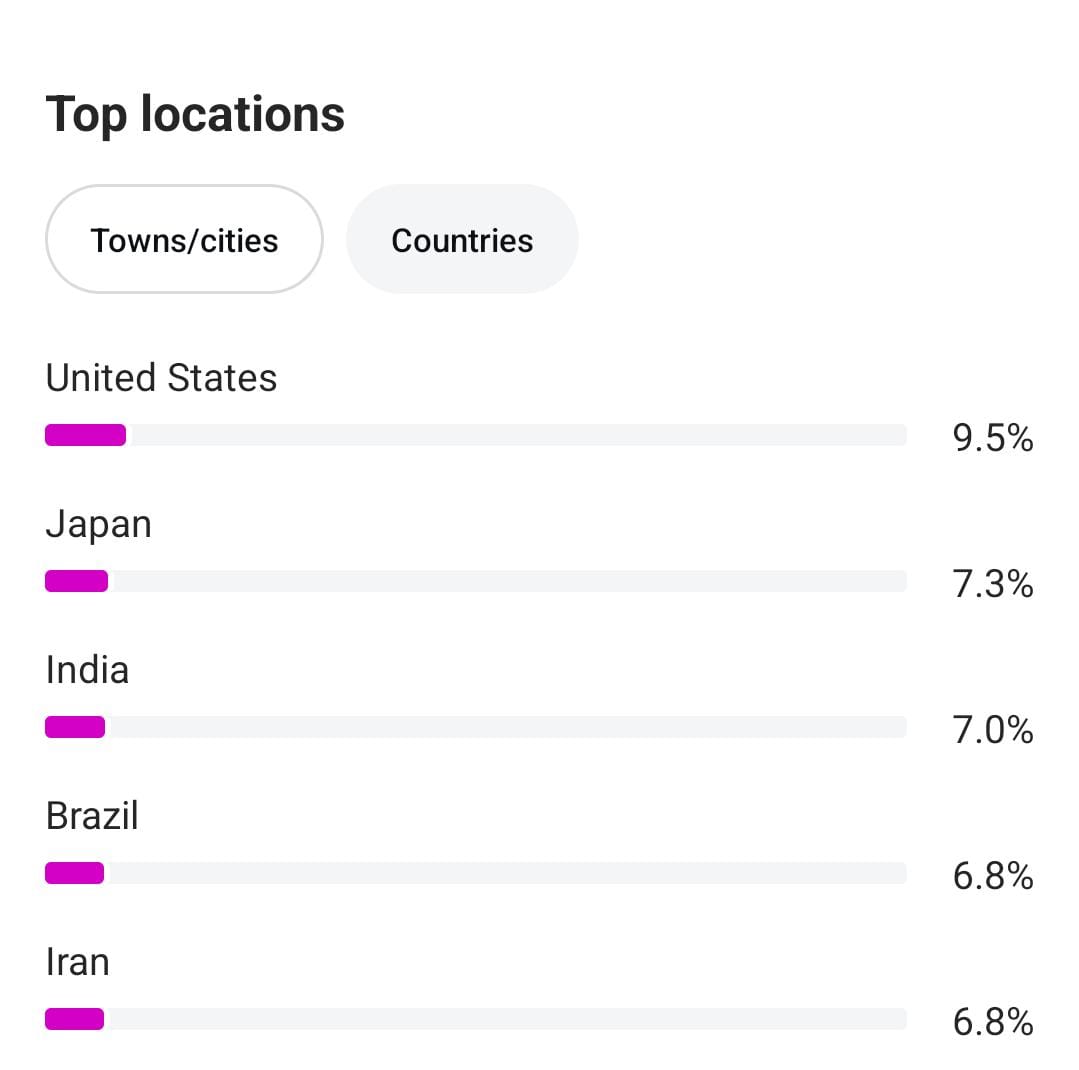1079x1070 pixels.
Task: Click pink filled part of Iran bar
Action: click(74, 1019)
